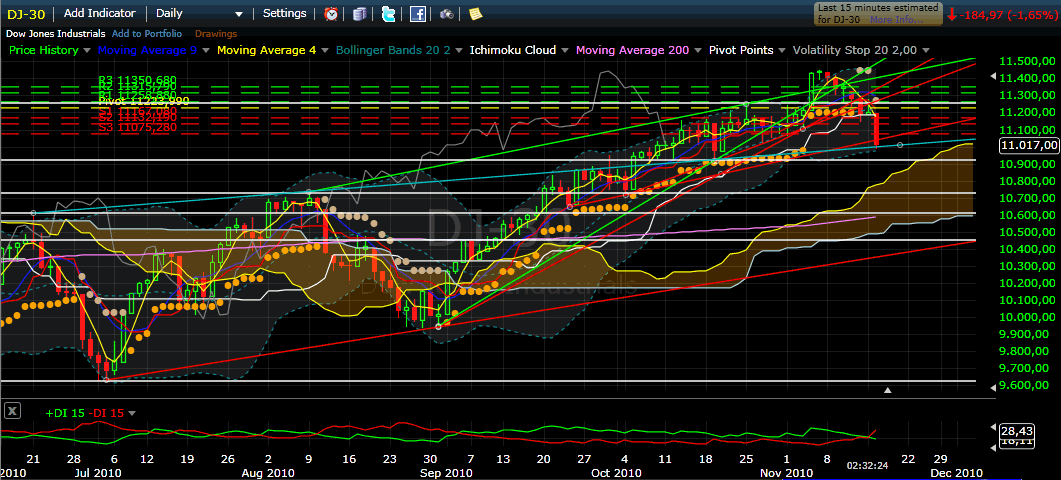
Task: Open the Drawings link
Action: 216,33
